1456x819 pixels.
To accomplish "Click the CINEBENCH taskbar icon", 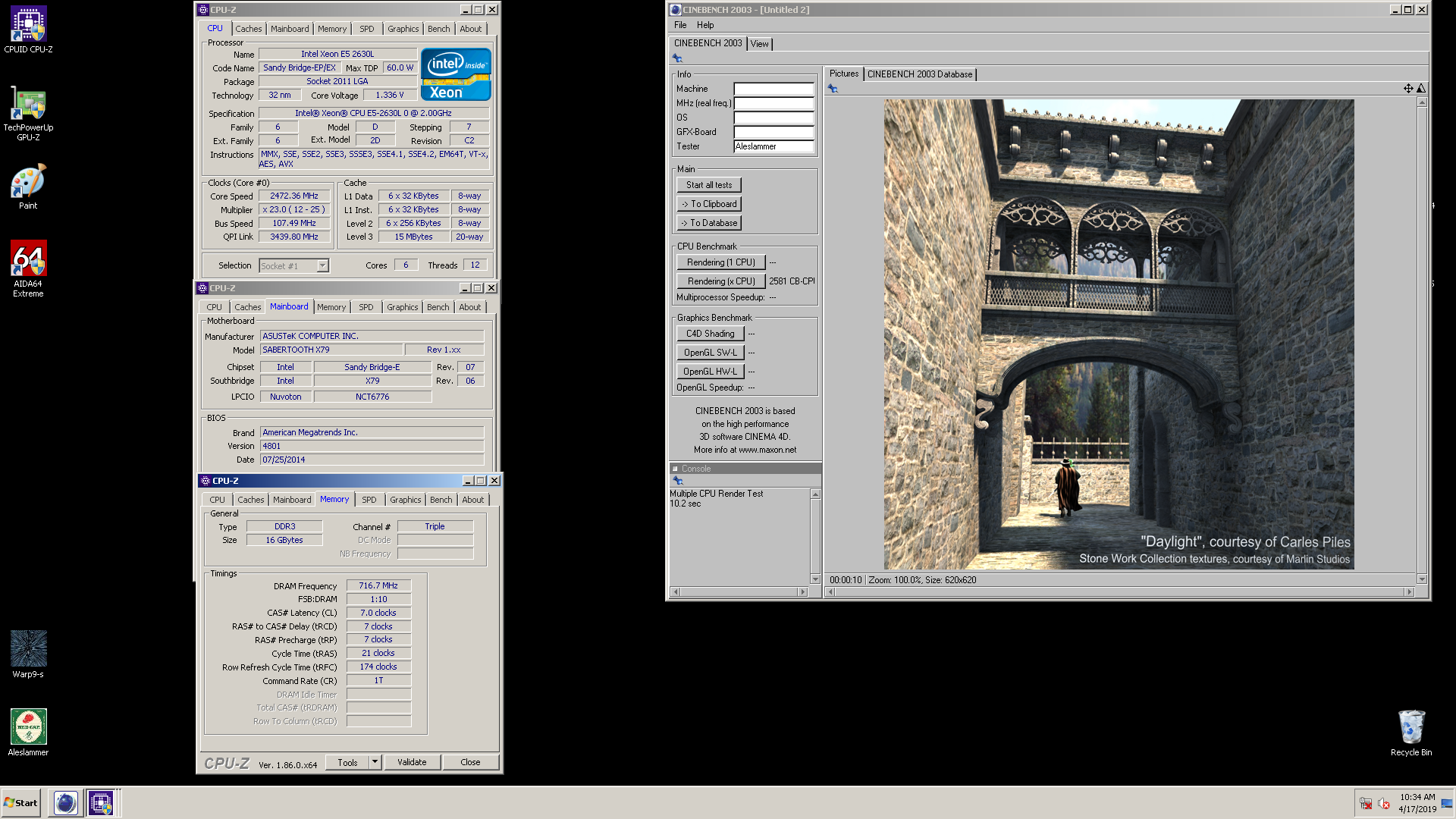I will [66, 803].
